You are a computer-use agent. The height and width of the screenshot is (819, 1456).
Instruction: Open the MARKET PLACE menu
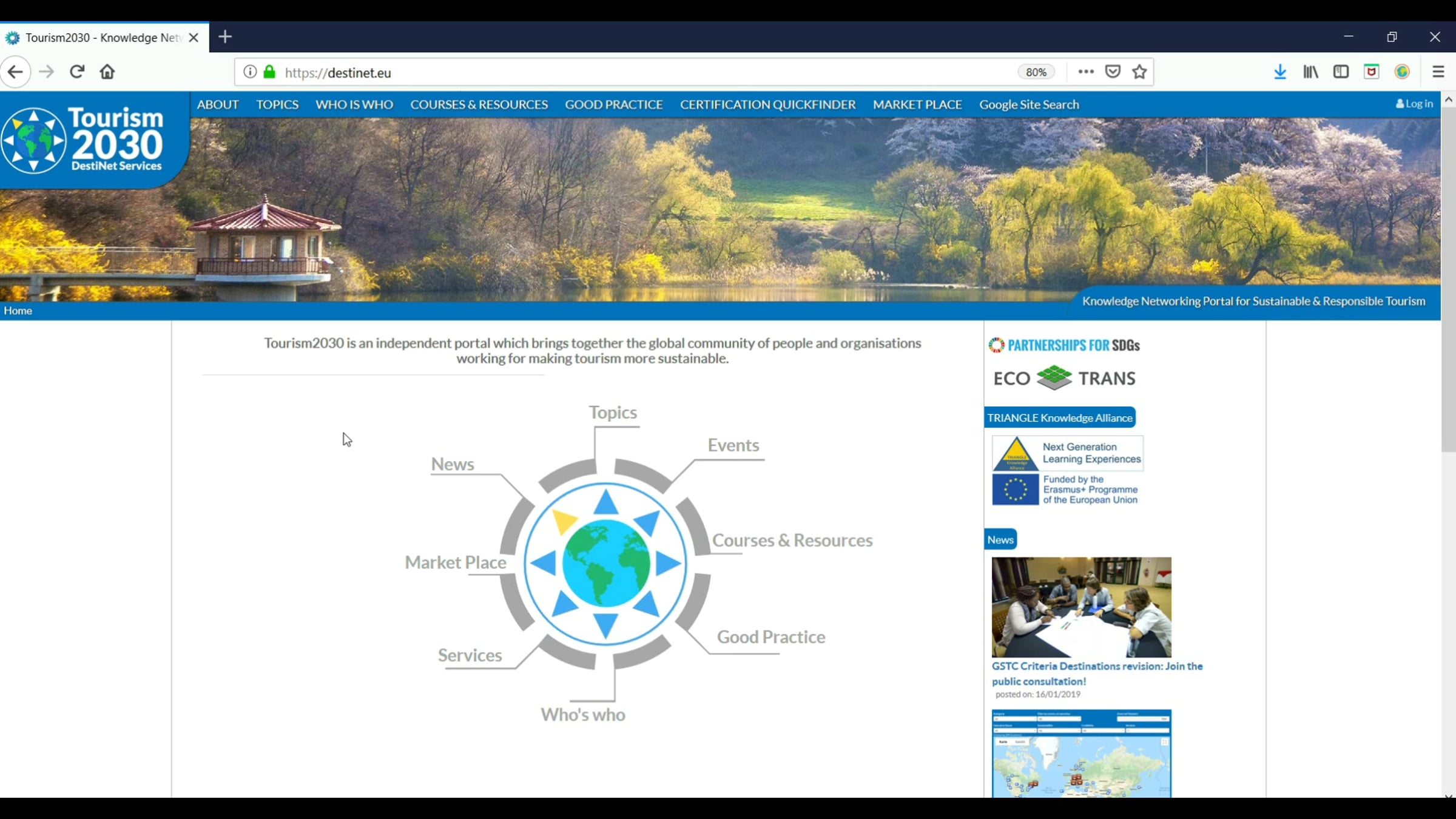coord(917,104)
